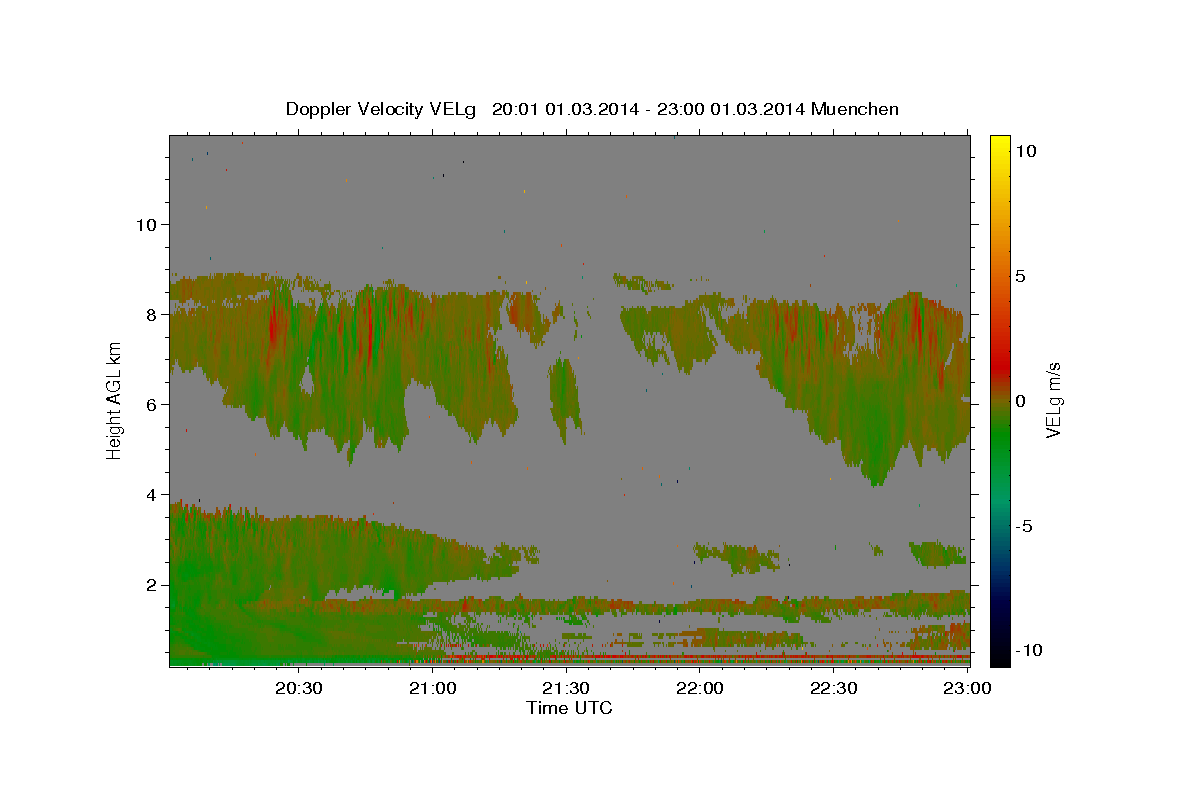Viewport: 1200px width, 800px height.
Task: Click the height axis label 8
Action: [151, 314]
